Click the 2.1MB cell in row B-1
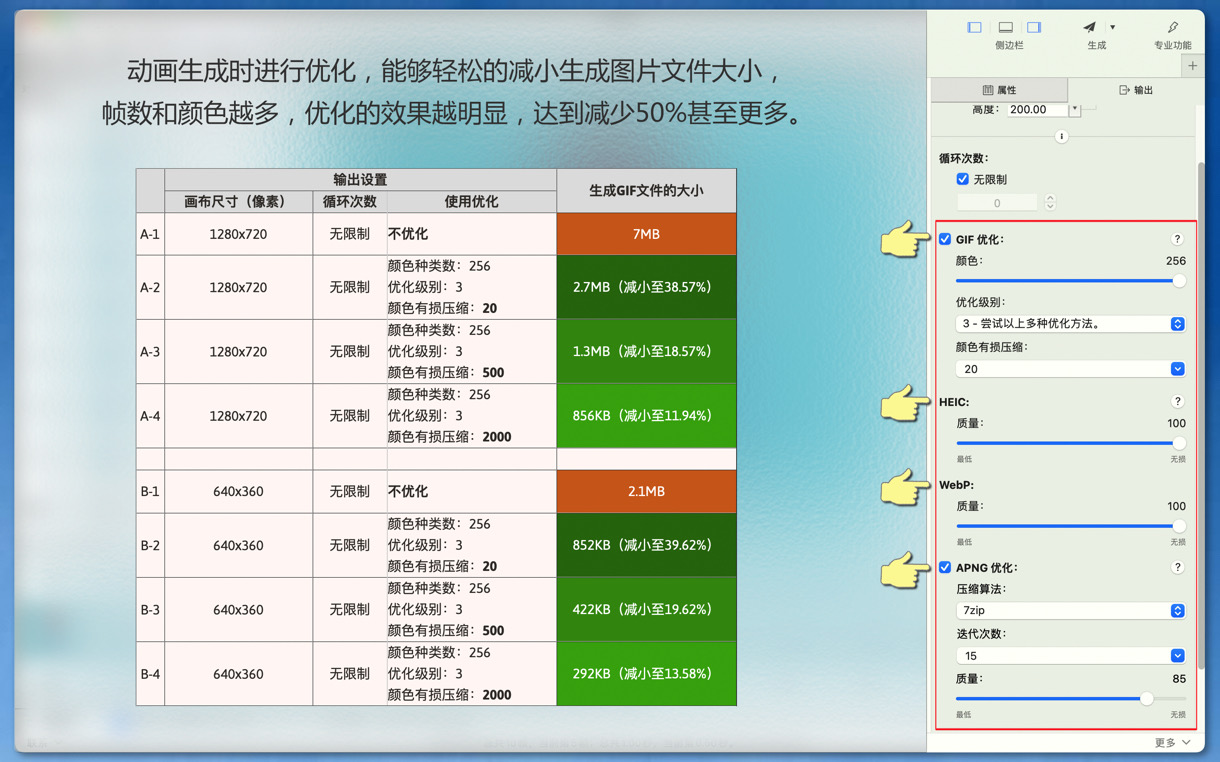The width and height of the screenshot is (1220, 762). pos(646,491)
